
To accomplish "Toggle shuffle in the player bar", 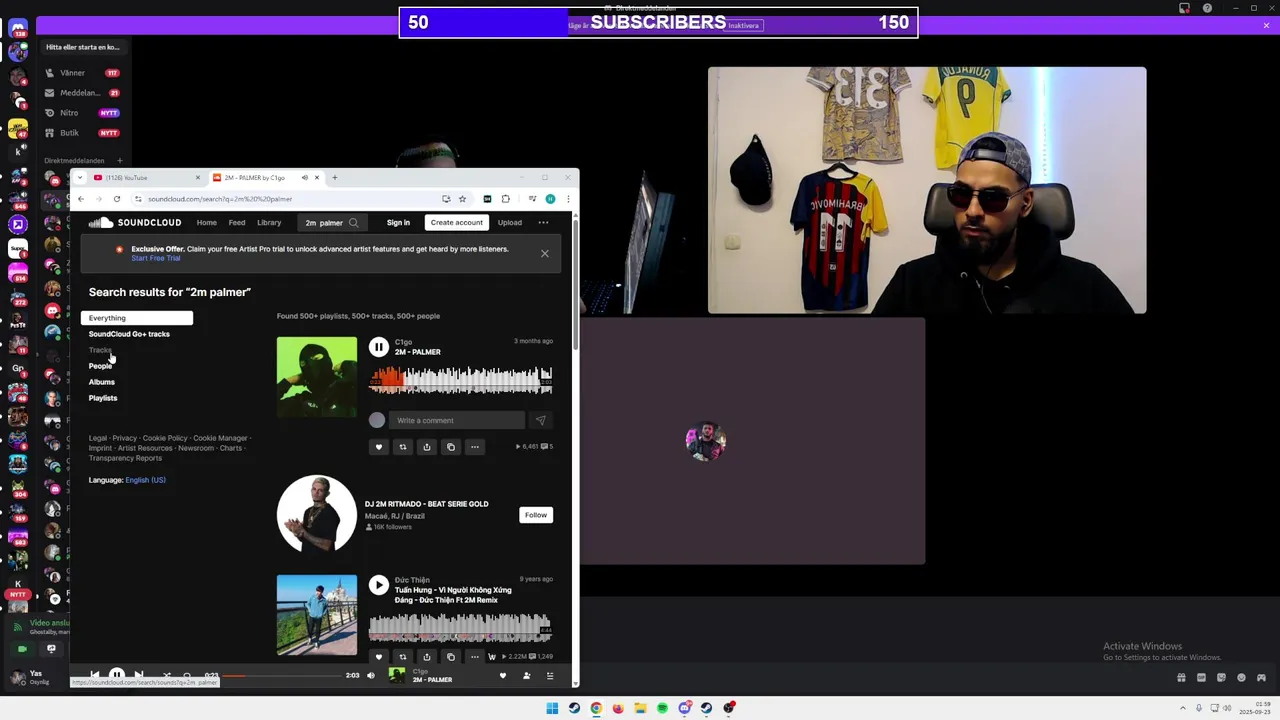I will (x=166, y=676).
